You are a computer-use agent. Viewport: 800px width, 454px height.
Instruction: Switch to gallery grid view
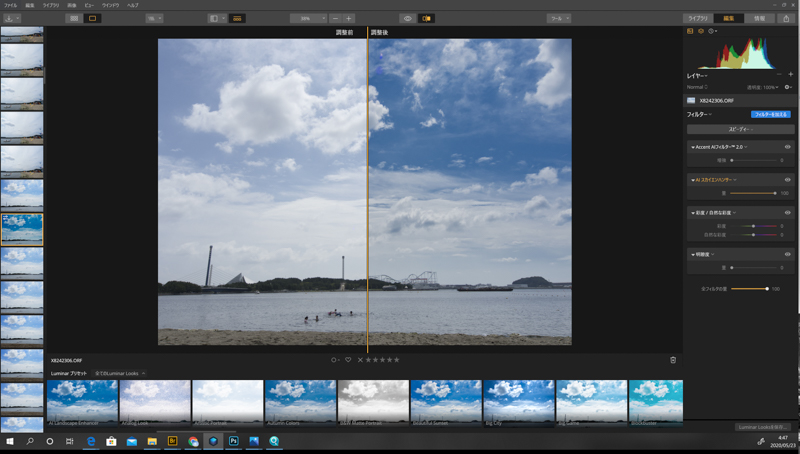coord(74,18)
